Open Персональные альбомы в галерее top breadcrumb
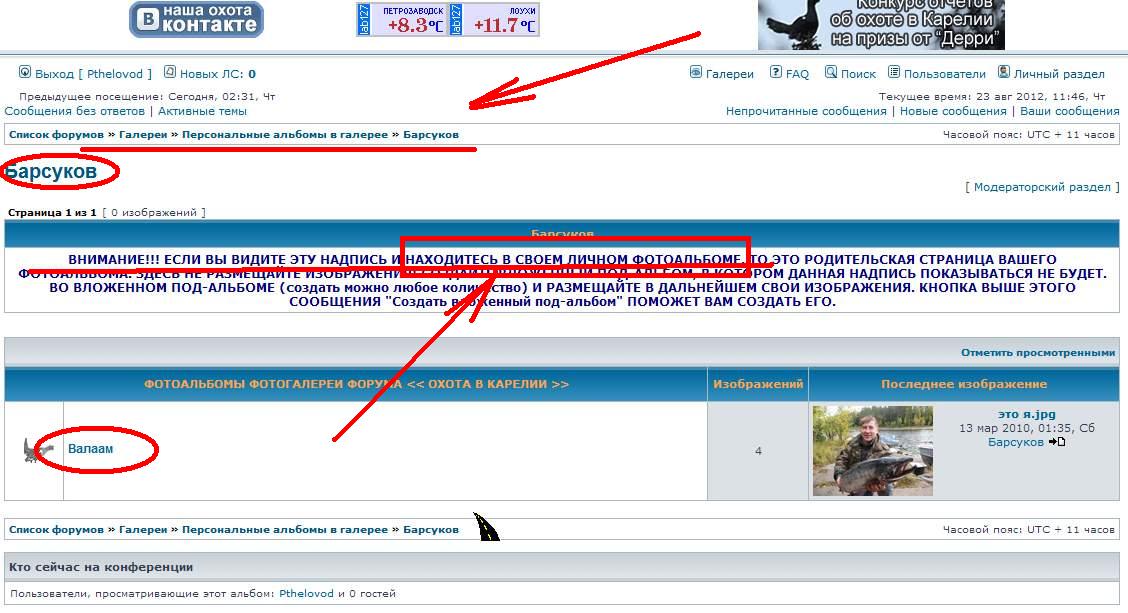This screenshot has height=613, width=1128. click(x=284, y=135)
